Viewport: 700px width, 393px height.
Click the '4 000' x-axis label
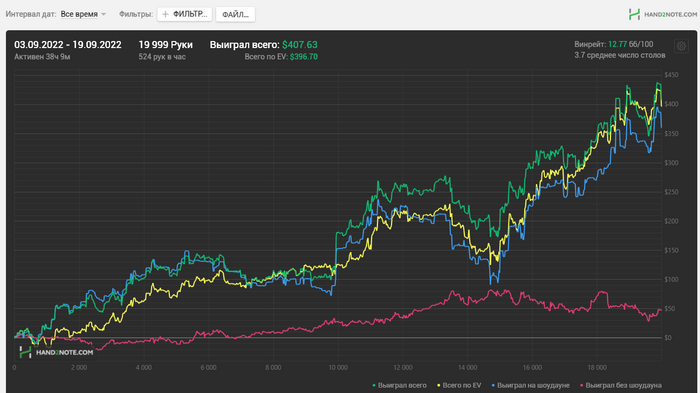[143, 368]
